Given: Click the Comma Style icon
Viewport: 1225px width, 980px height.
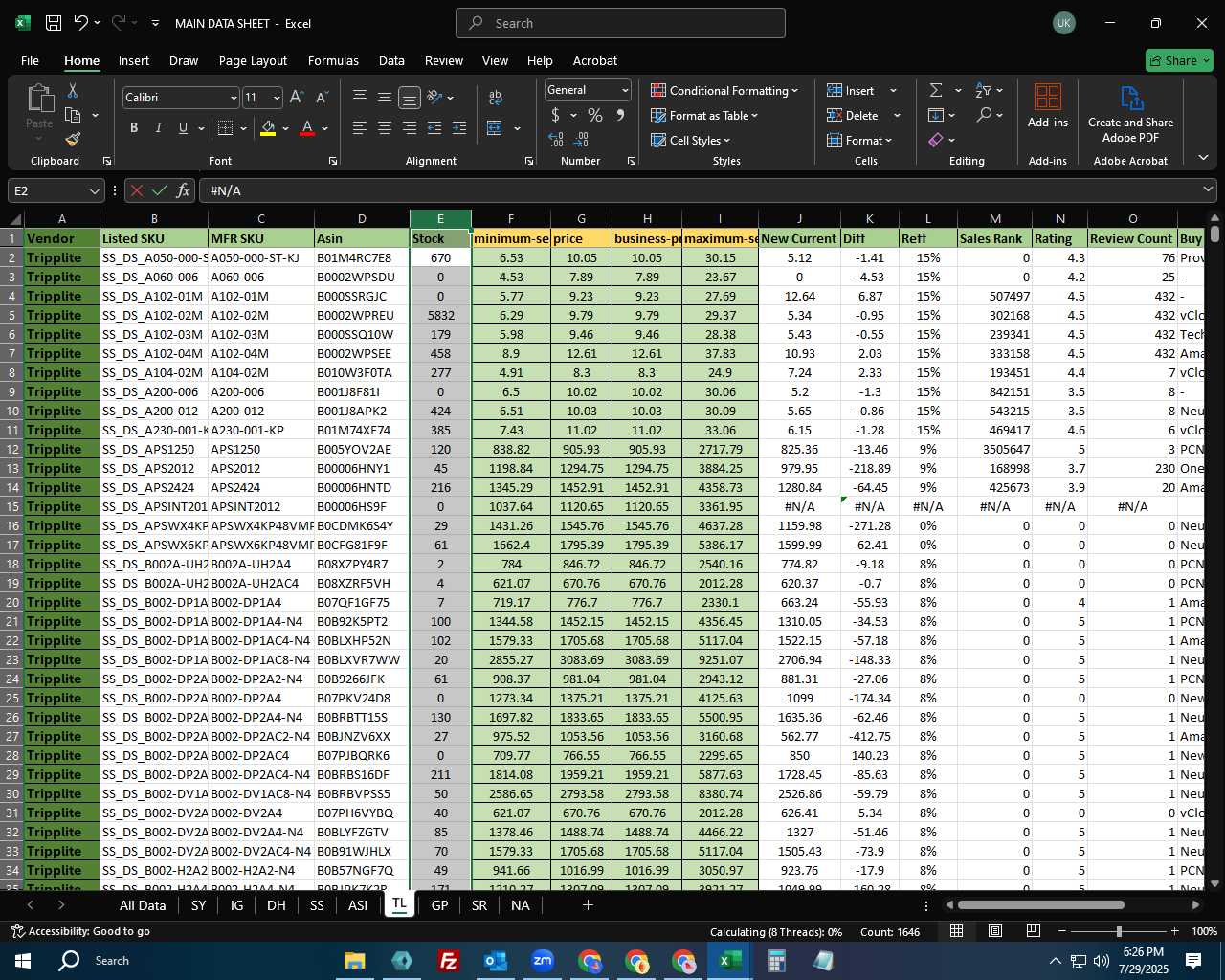Looking at the screenshot, I should tap(620, 115).
